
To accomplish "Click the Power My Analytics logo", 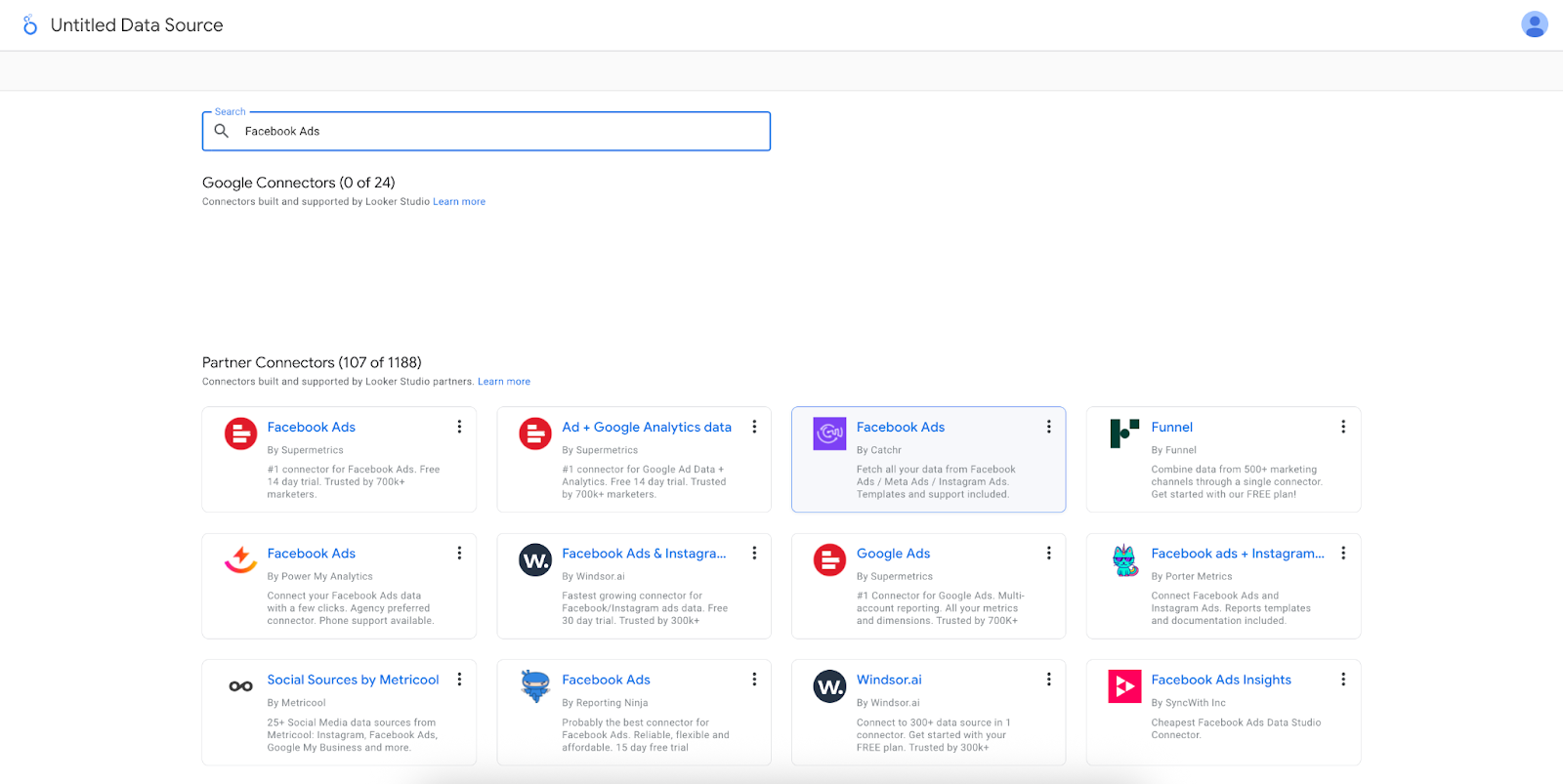I will coord(240,559).
